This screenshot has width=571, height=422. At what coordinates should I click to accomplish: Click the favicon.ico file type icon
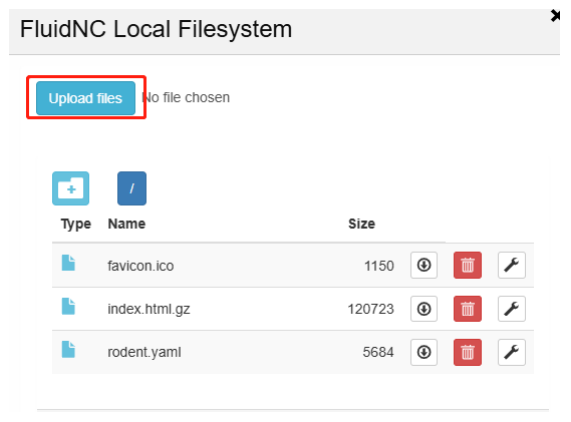click(x=68, y=263)
